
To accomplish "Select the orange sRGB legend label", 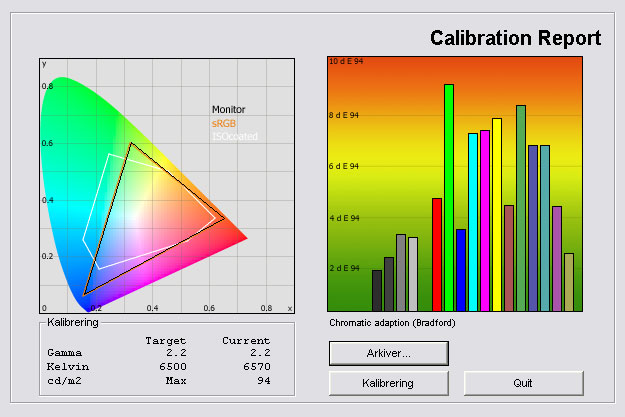I will [224, 122].
